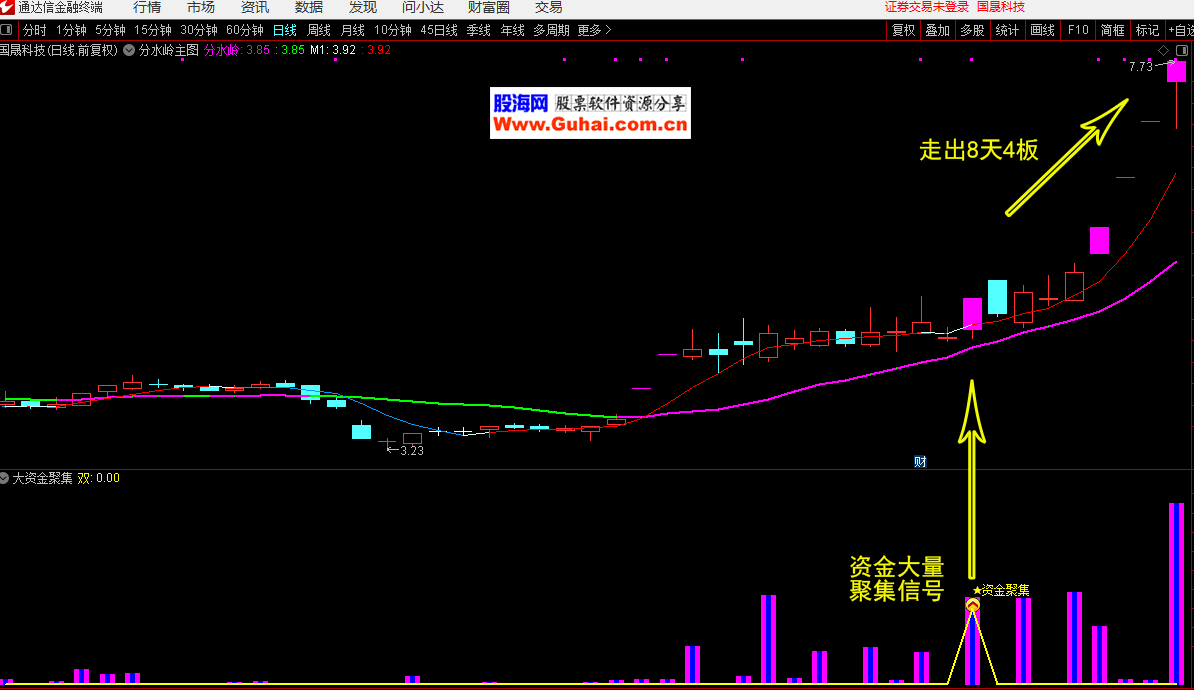1194x690 pixels.
Task: Open the 行情 menu
Action: [147, 7]
